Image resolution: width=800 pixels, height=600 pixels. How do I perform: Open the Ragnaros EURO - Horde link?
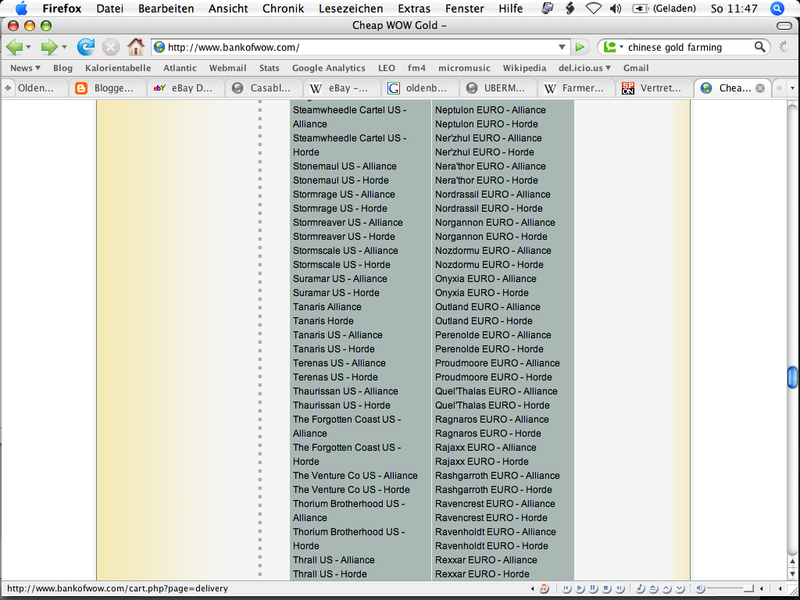point(488,433)
